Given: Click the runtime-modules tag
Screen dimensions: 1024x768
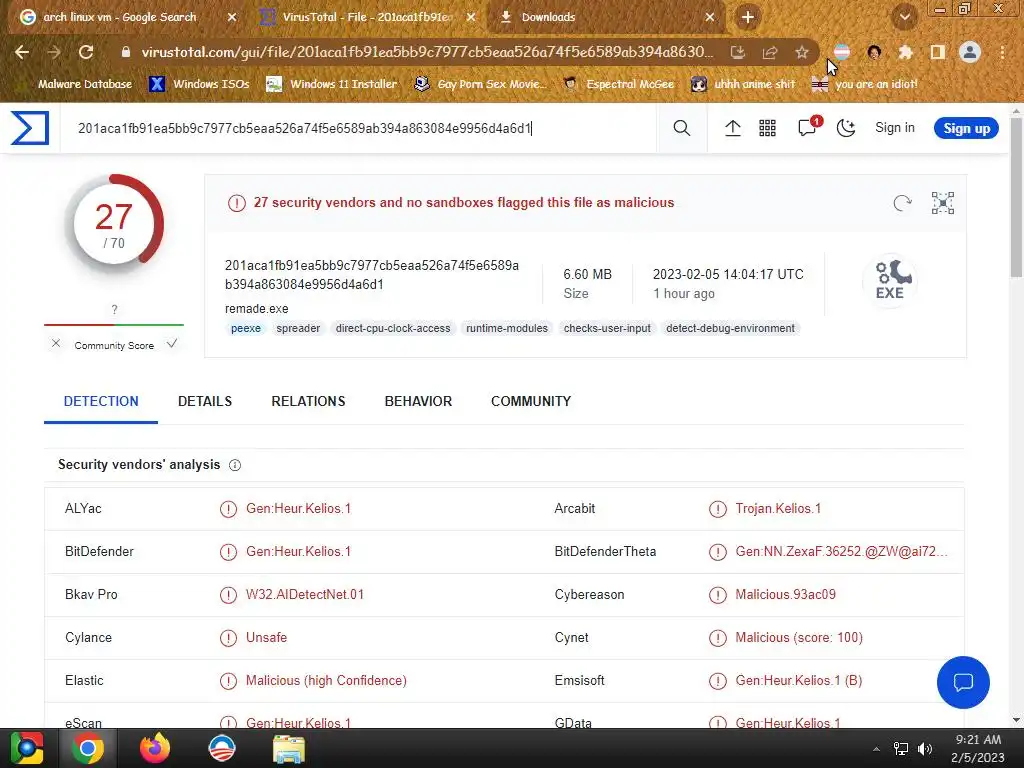Looking at the screenshot, I should 507,328.
